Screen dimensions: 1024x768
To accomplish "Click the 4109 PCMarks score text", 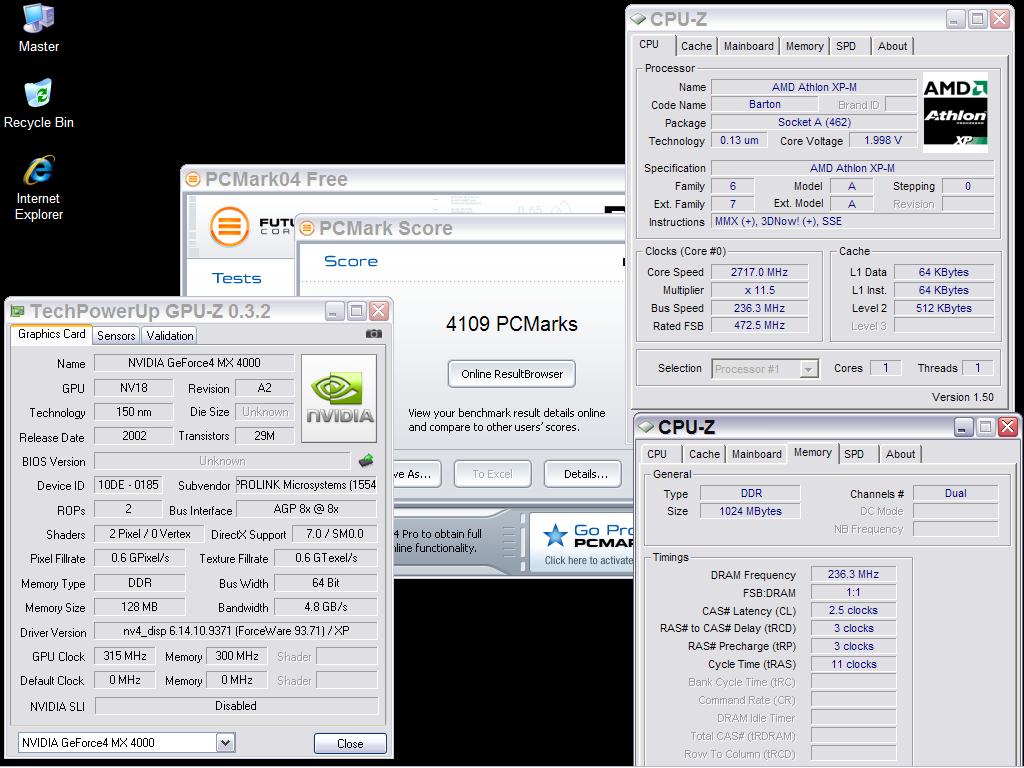I will [512, 324].
